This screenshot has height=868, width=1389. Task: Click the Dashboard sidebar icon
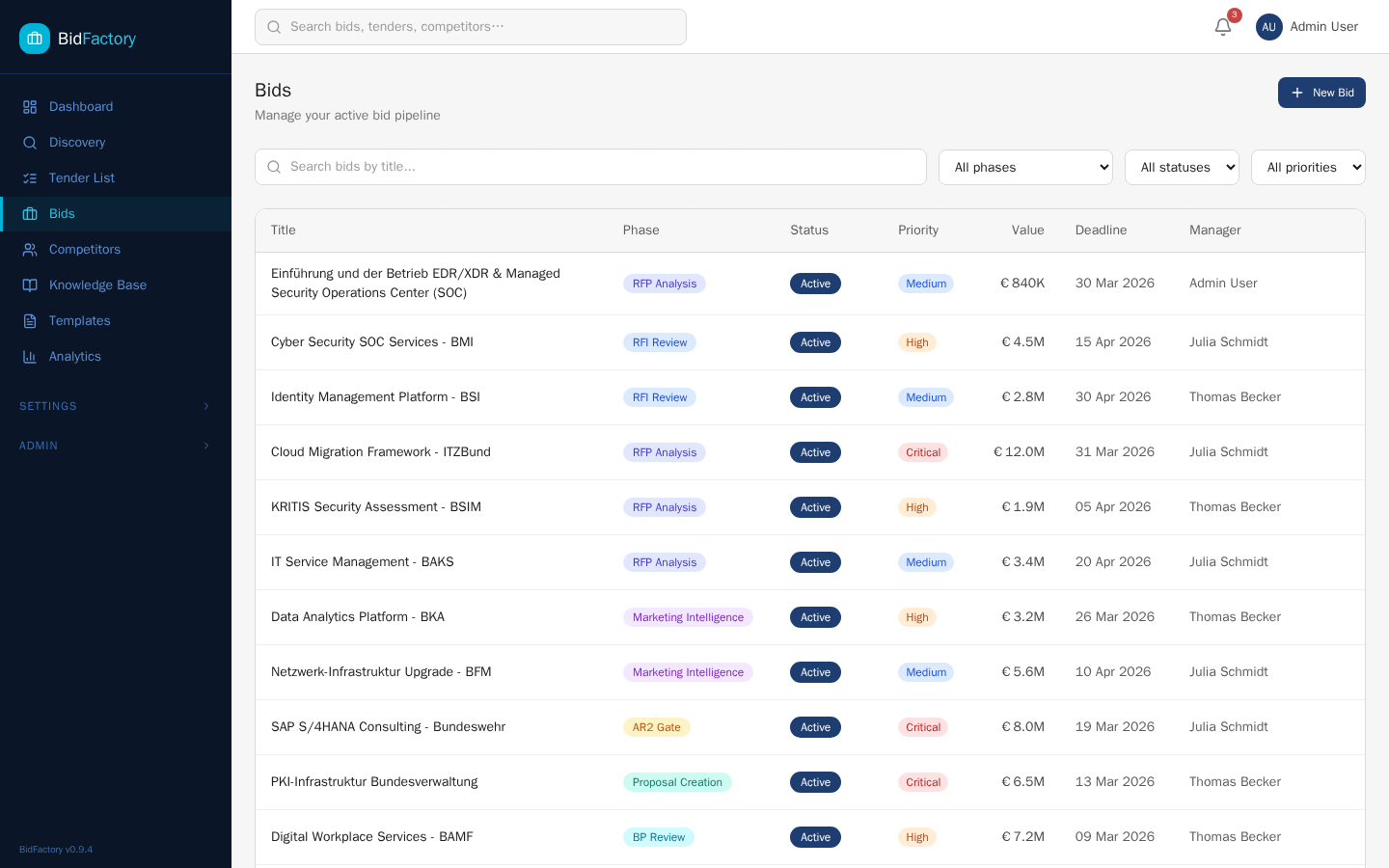point(30,107)
